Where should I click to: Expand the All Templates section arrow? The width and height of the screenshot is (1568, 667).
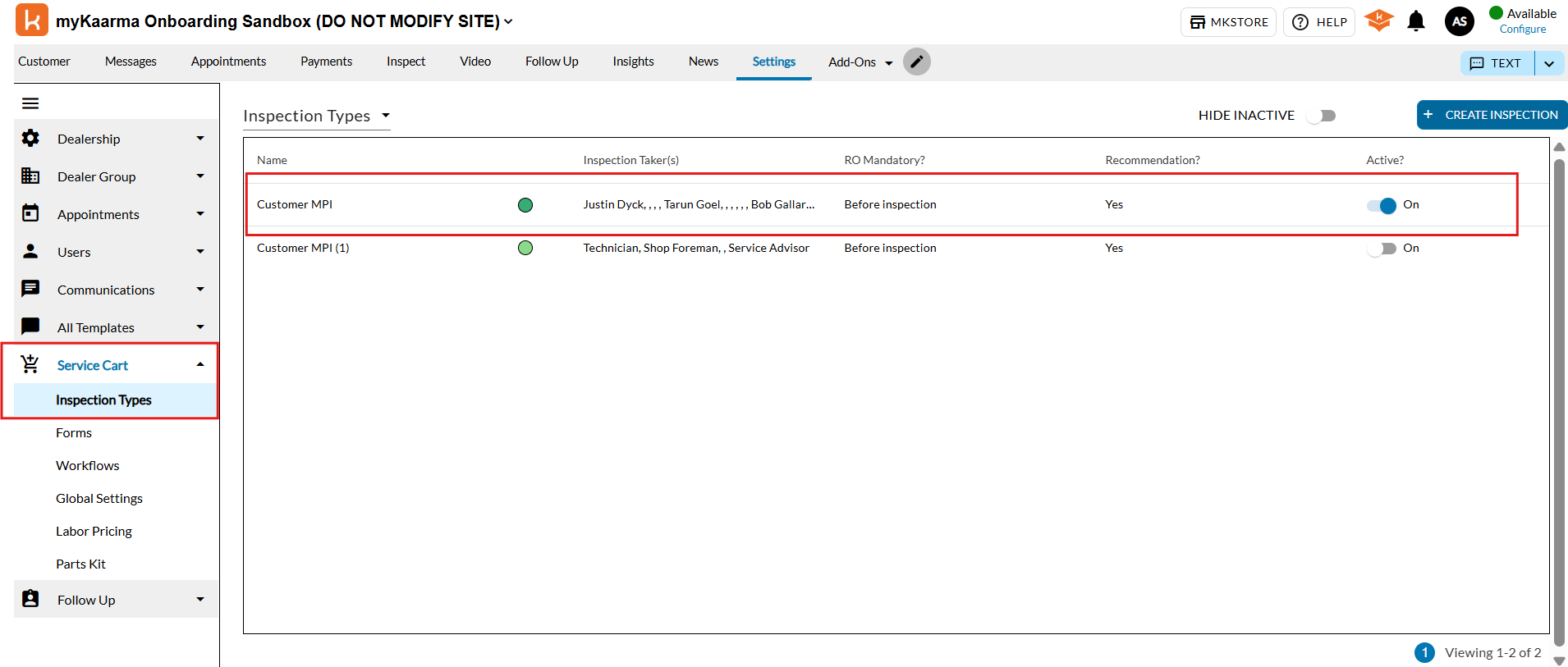pyautogui.click(x=200, y=327)
